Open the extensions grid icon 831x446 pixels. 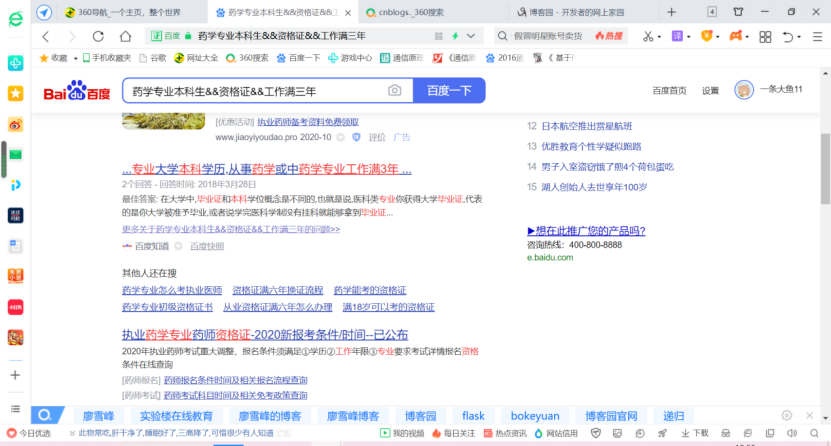[765, 37]
